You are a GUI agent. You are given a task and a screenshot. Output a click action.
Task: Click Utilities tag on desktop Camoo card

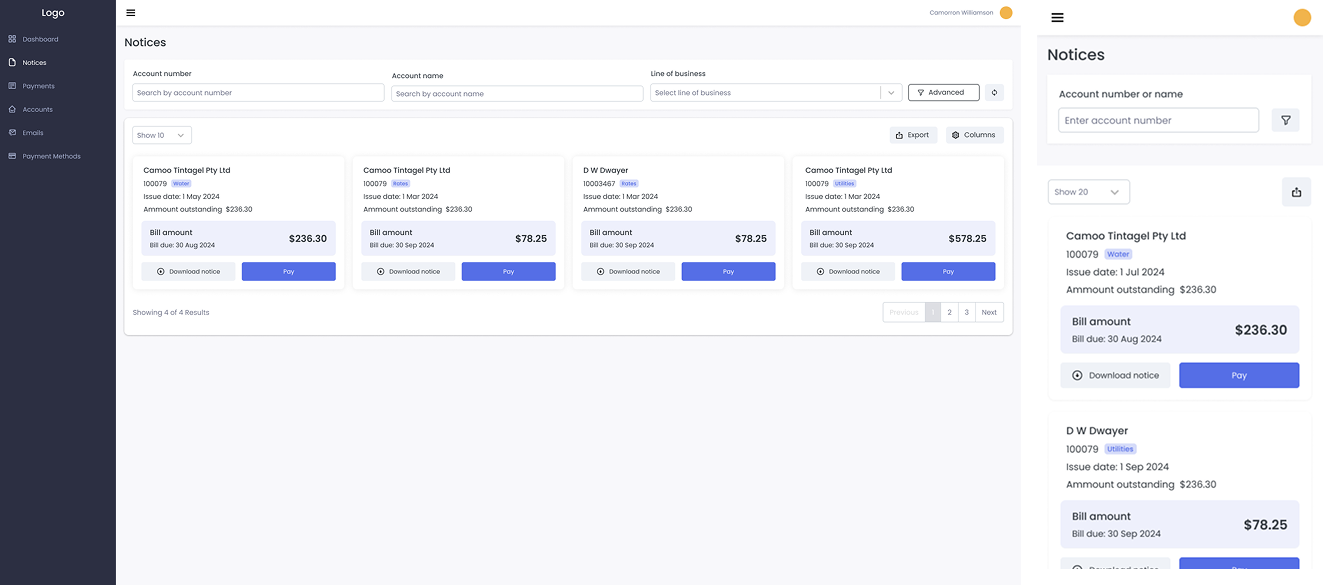coord(845,184)
